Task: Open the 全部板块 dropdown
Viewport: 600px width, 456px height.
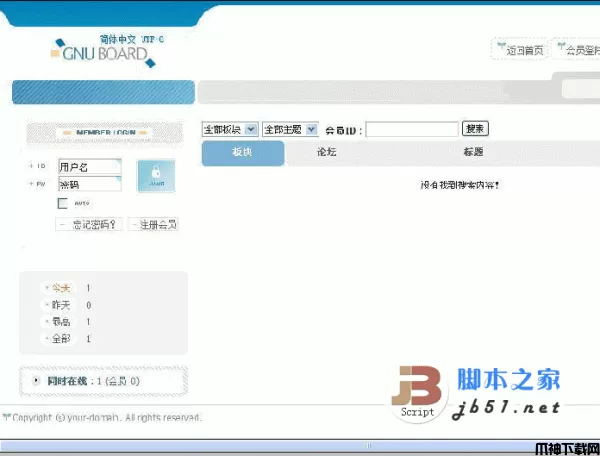Action: (230, 129)
